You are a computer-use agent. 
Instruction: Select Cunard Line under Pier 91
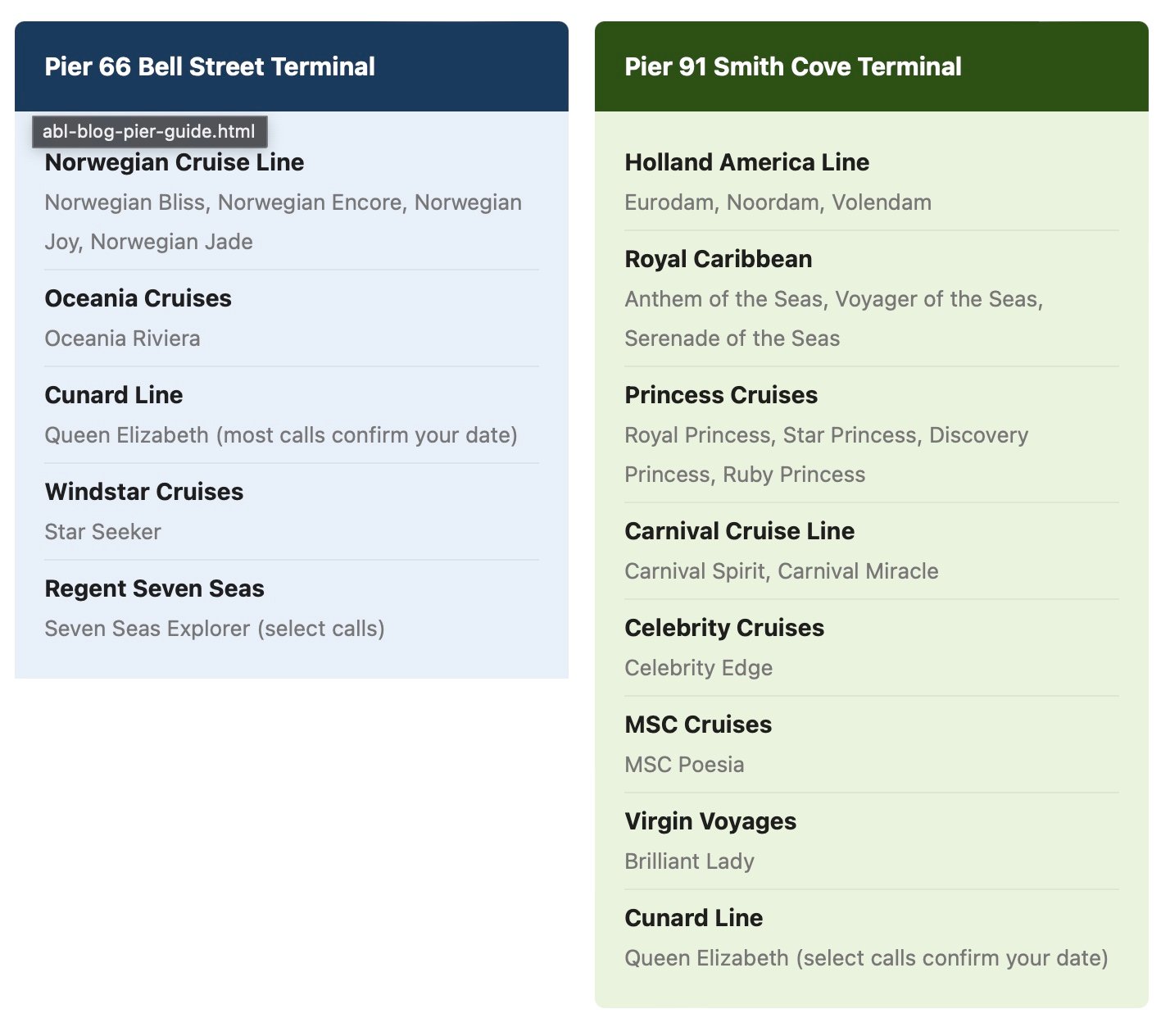coord(694,918)
